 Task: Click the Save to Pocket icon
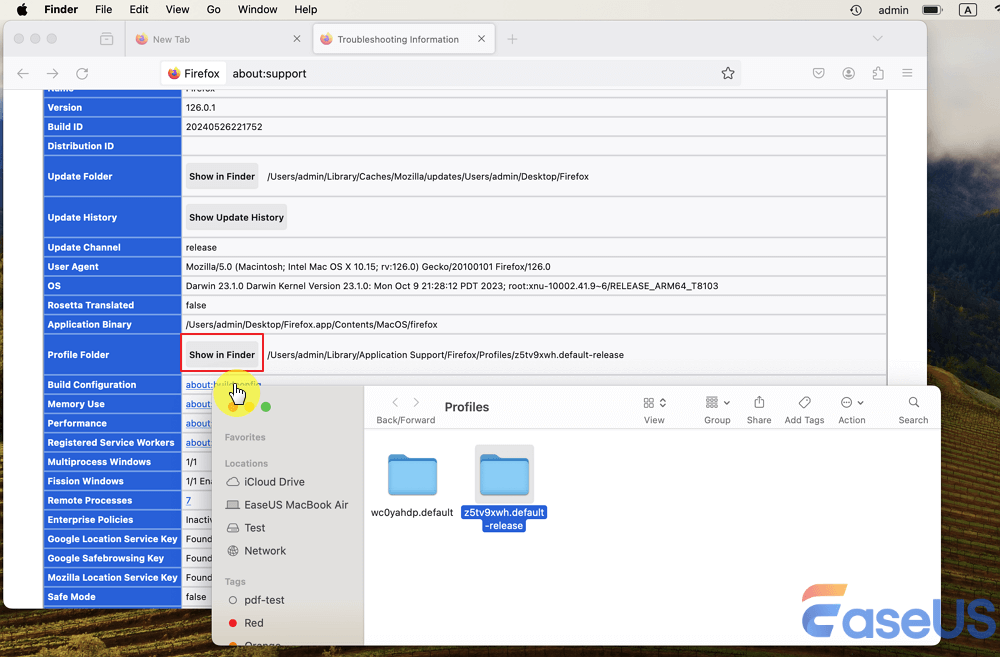pos(818,73)
